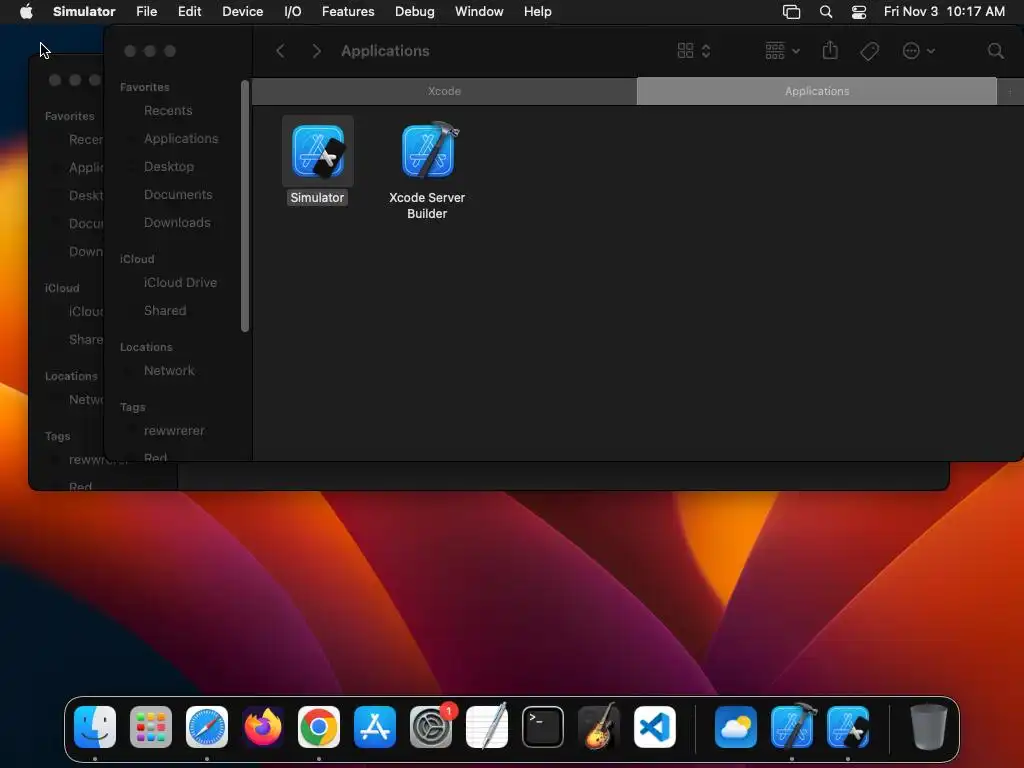Click the iCloud section header in front sidebar
Screen dimensions: 1024x768
[136, 259]
